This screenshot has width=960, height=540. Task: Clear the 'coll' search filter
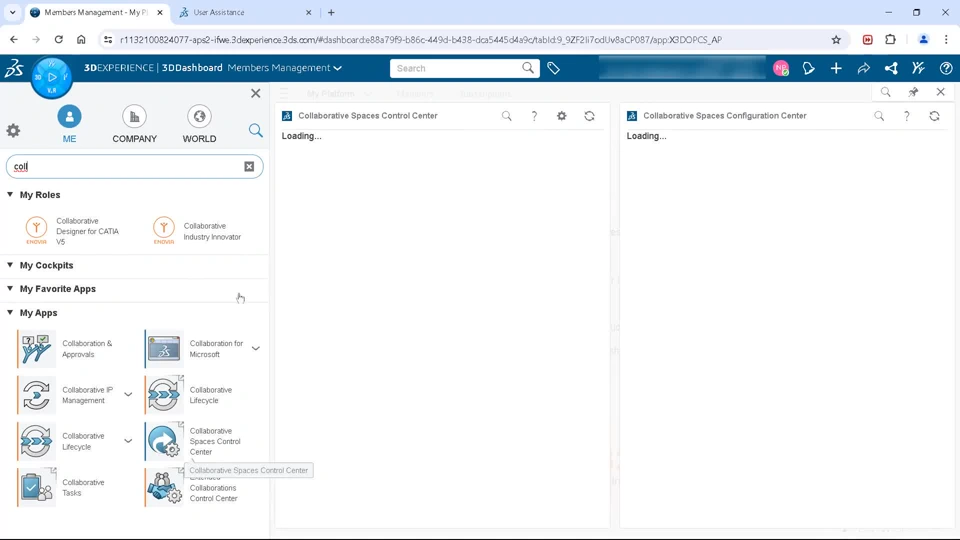tap(249, 167)
